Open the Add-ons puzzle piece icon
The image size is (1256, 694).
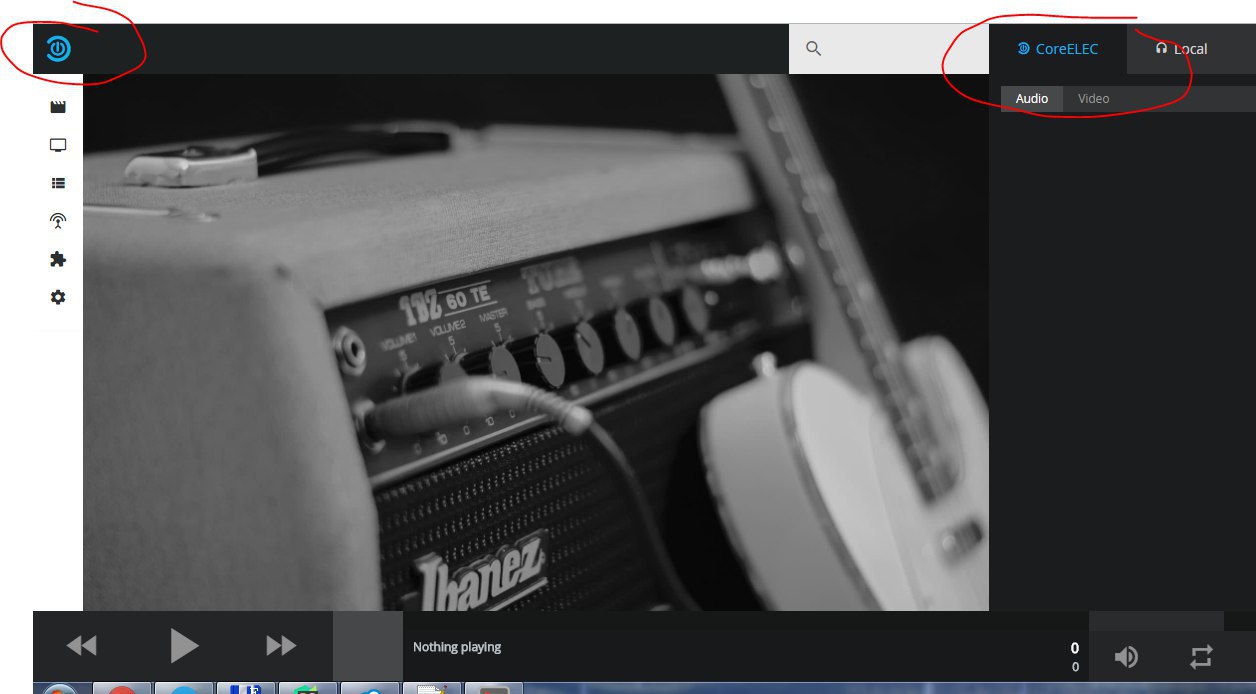(58, 259)
